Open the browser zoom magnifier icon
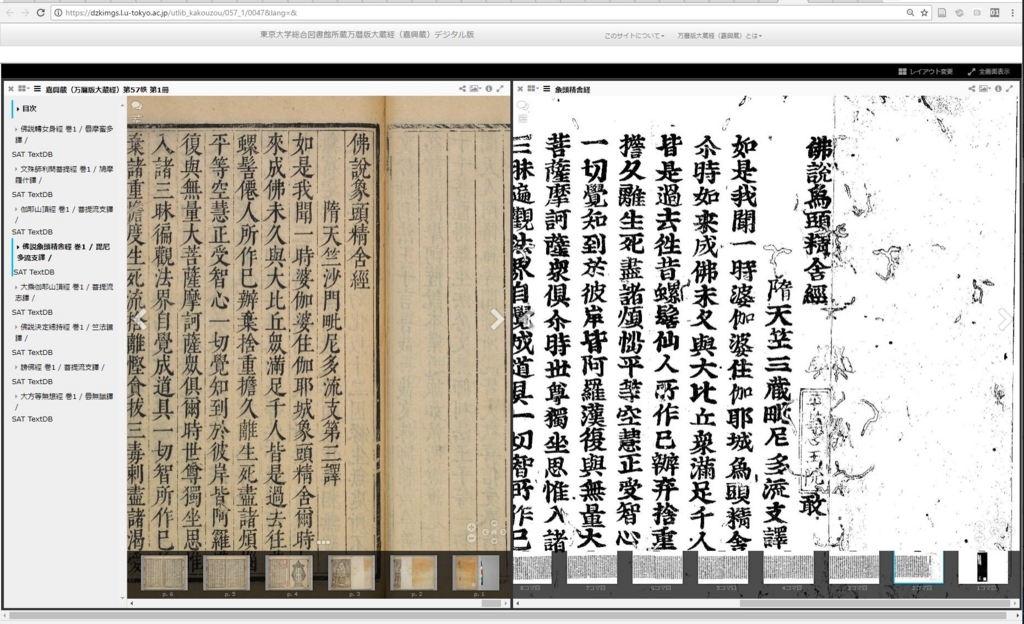The height and width of the screenshot is (624, 1024). [910, 12]
